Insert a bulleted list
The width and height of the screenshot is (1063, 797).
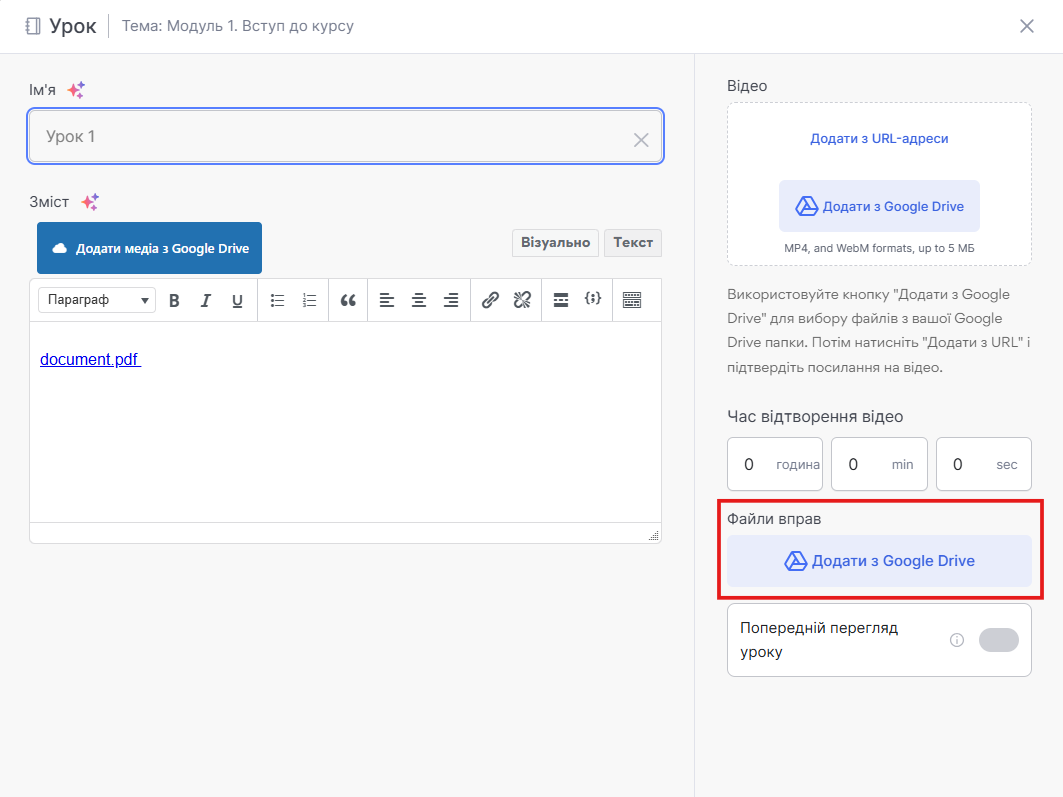pos(278,300)
